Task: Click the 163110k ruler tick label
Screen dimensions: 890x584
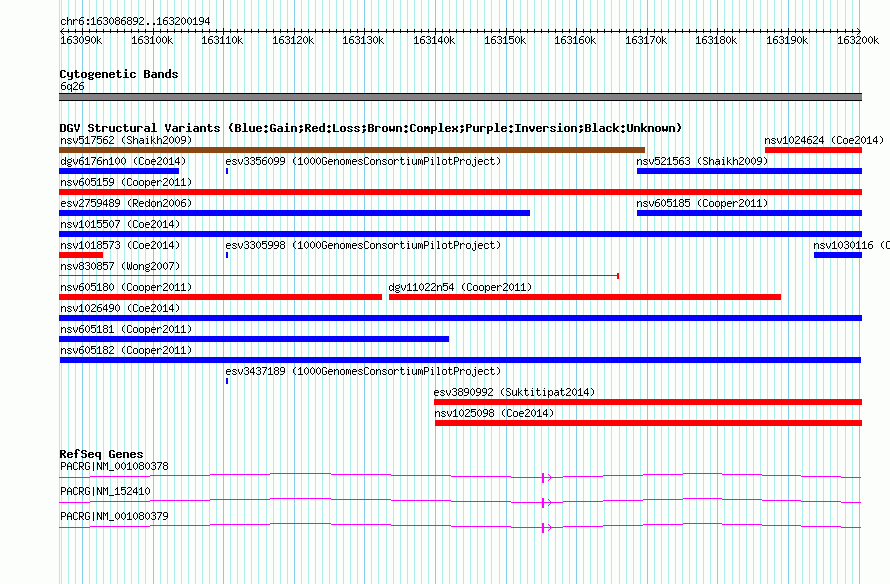Action: (222, 40)
